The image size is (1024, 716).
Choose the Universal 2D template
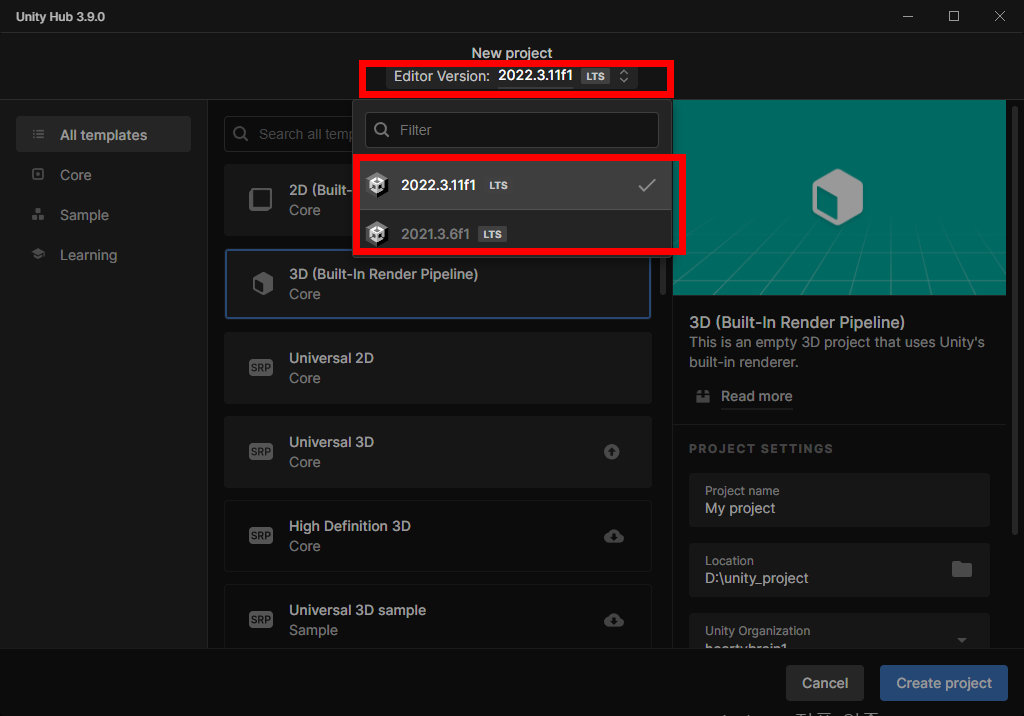tap(438, 368)
